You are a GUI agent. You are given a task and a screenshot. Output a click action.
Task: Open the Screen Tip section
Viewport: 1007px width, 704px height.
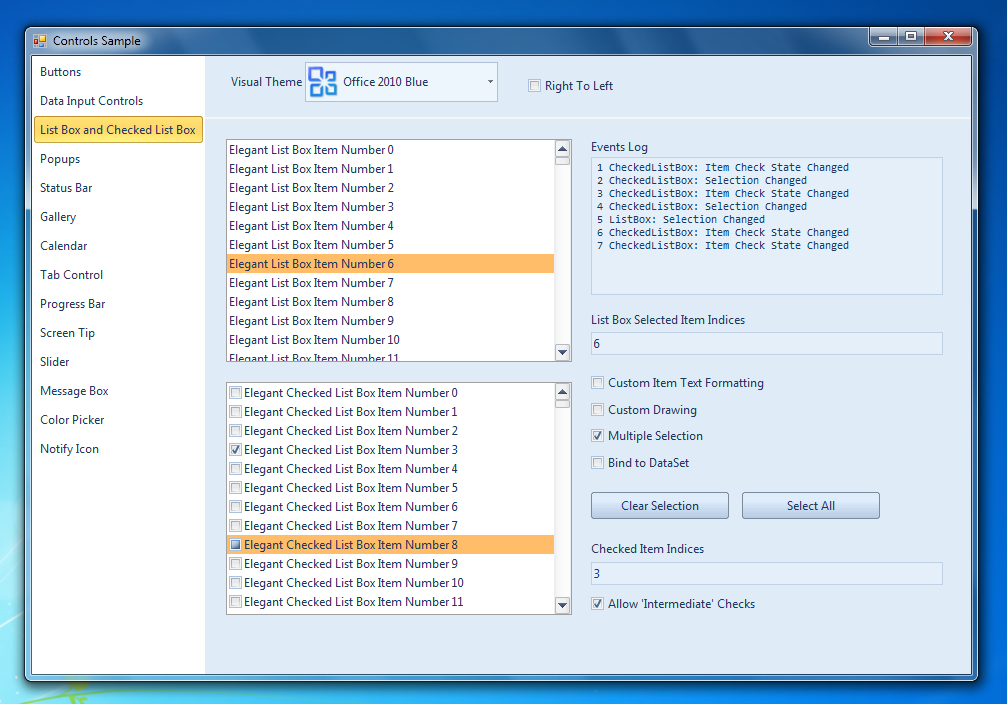pyautogui.click(x=67, y=333)
